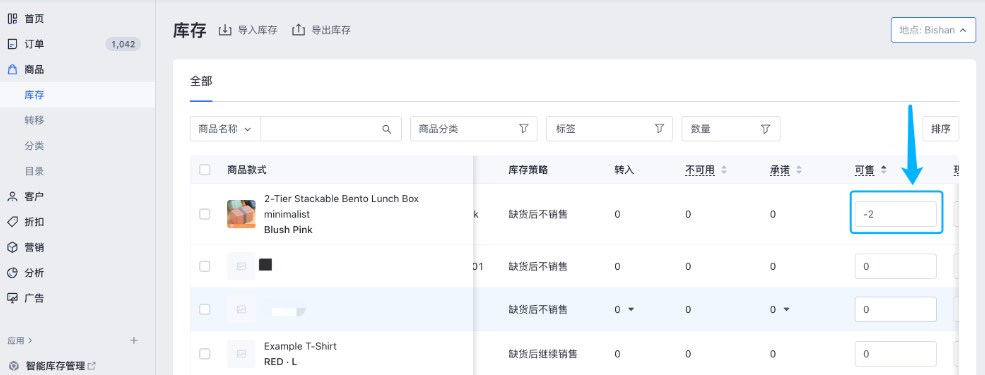Viewport: 985px width, 375px height.
Task: Click 2-Tier Stackable Bento Lunch Box name
Action: [341, 207]
